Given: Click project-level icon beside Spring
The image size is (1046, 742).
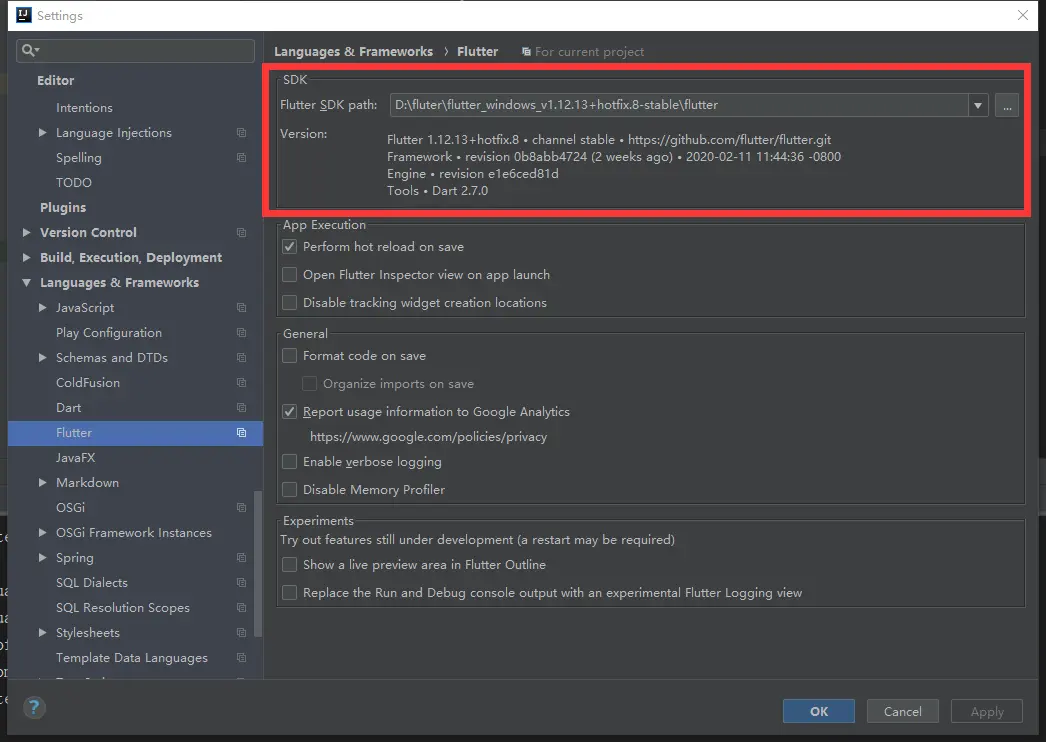Looking at the screenshot, I should point(241,558).
